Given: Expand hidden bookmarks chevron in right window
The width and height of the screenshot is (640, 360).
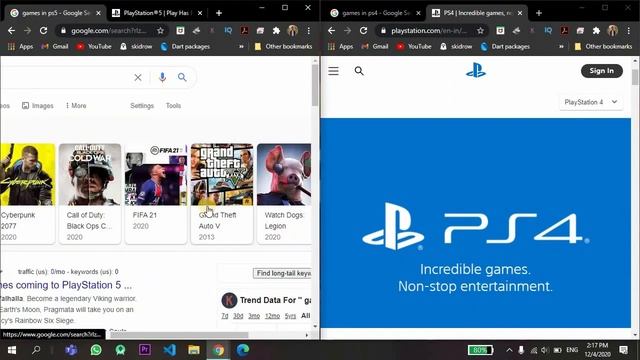Looking at the screenshot, I should (x=561, y=47).
